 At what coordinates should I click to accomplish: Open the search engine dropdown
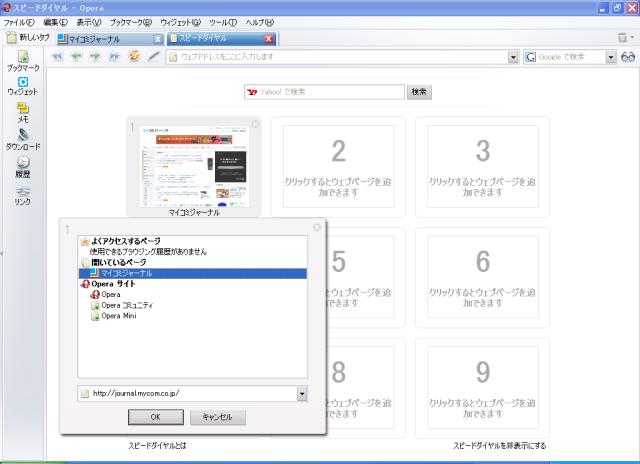tap(610, 57)
